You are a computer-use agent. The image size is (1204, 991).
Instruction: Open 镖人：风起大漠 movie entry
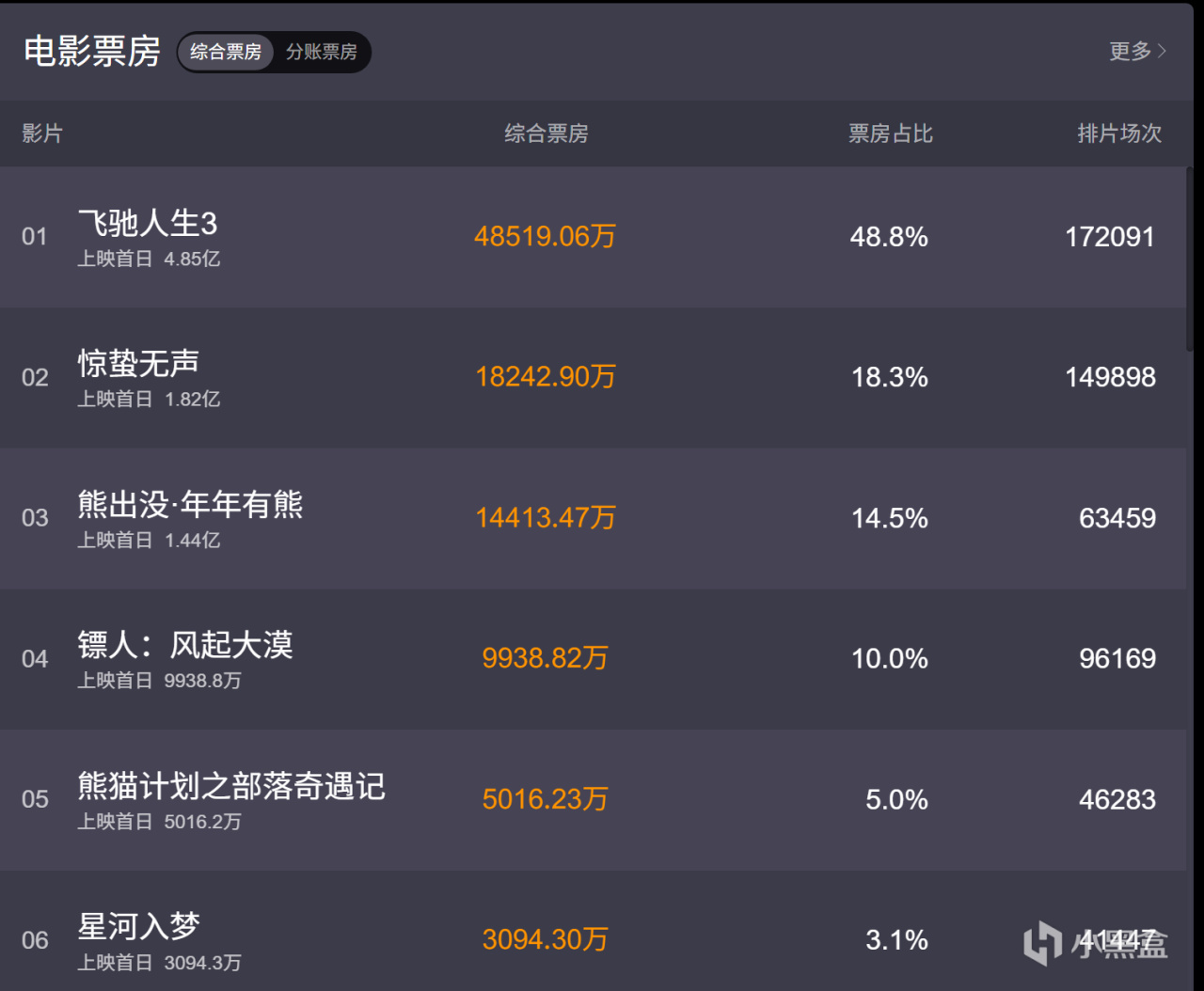pos(185,645)
